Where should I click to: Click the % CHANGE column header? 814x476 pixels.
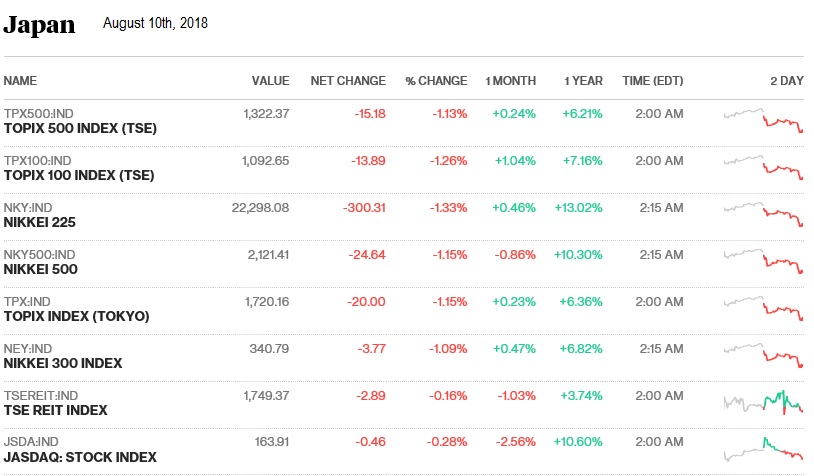pos(436,81)
